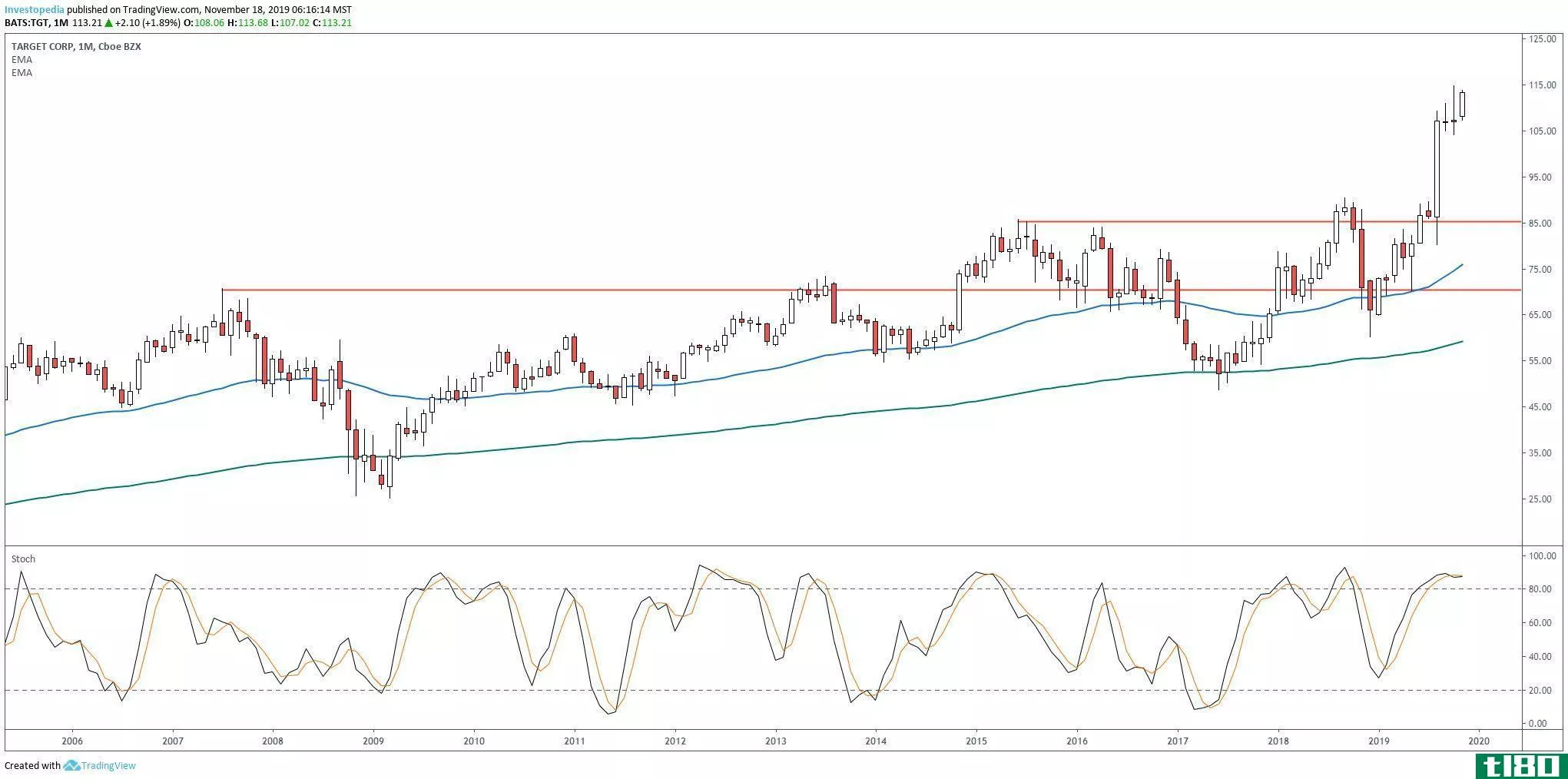This screenshot has width=1568, height=779.
Task: Select the lower red horizontal line near 70
Action: coord(871,290)
